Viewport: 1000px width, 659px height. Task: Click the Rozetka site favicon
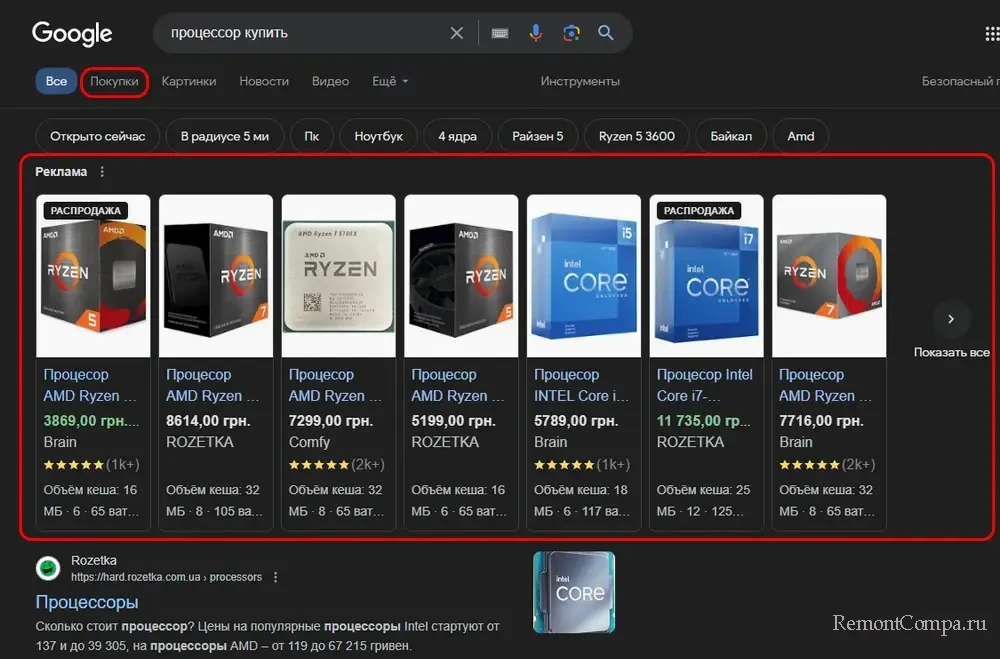point(48,568)
